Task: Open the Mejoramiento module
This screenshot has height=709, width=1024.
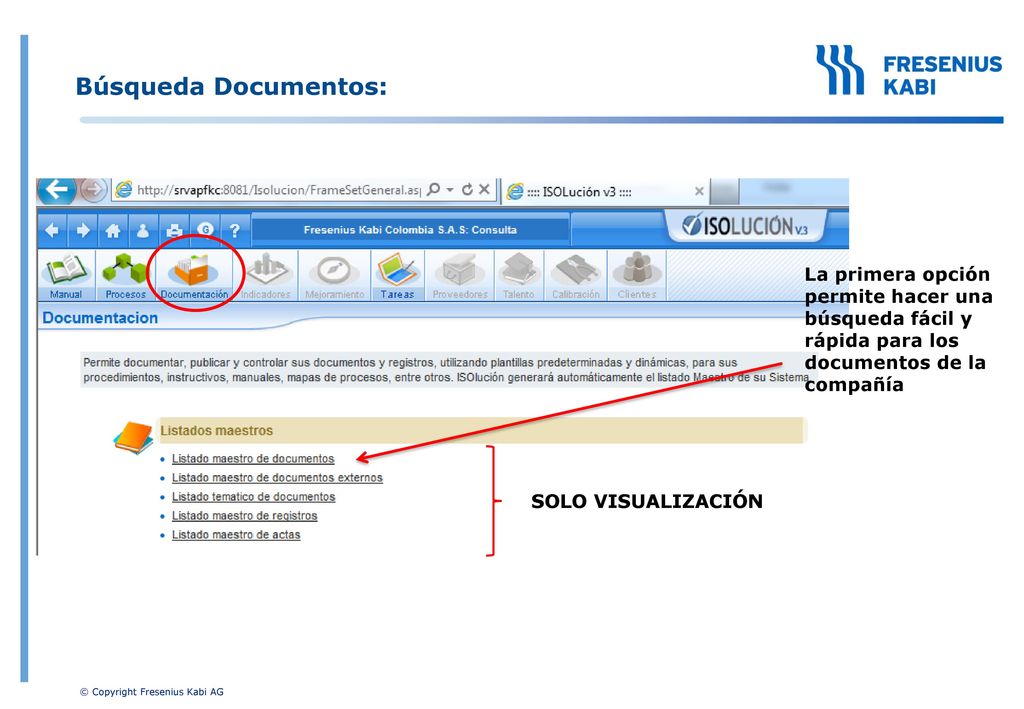Action: click(334, 276)
